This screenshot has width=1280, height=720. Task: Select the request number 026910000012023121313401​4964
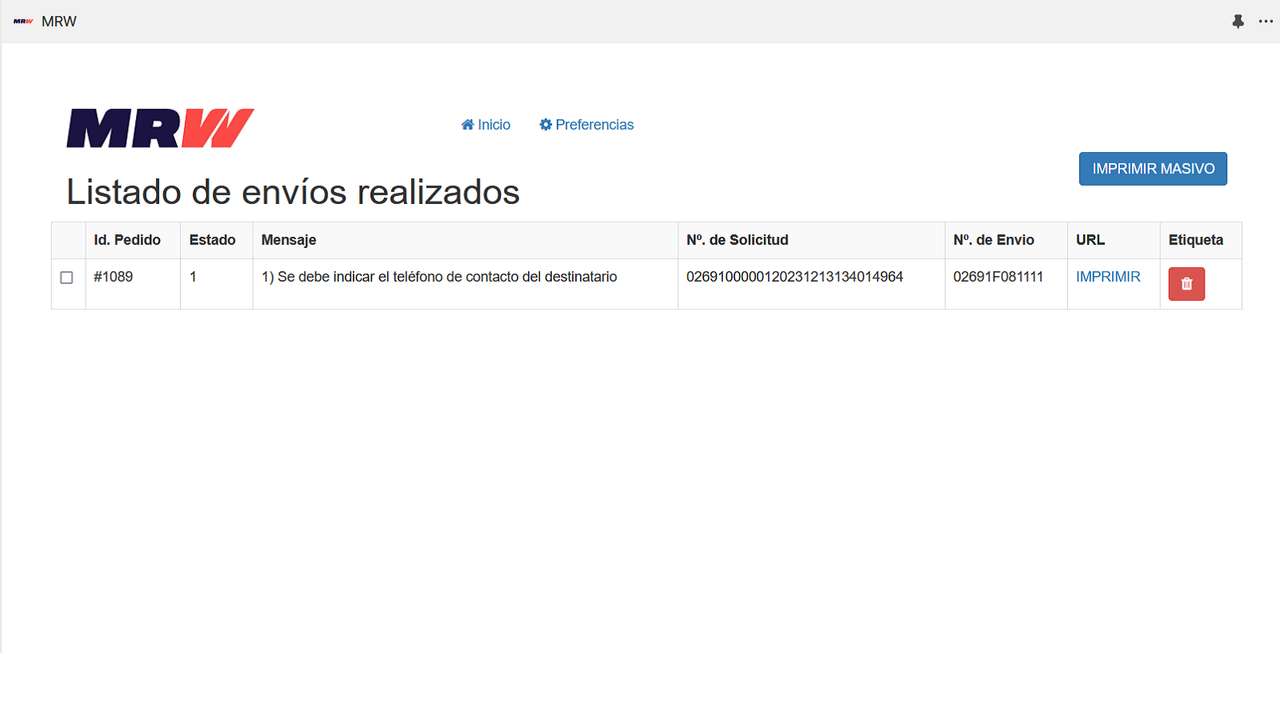(x=795, y=277)
